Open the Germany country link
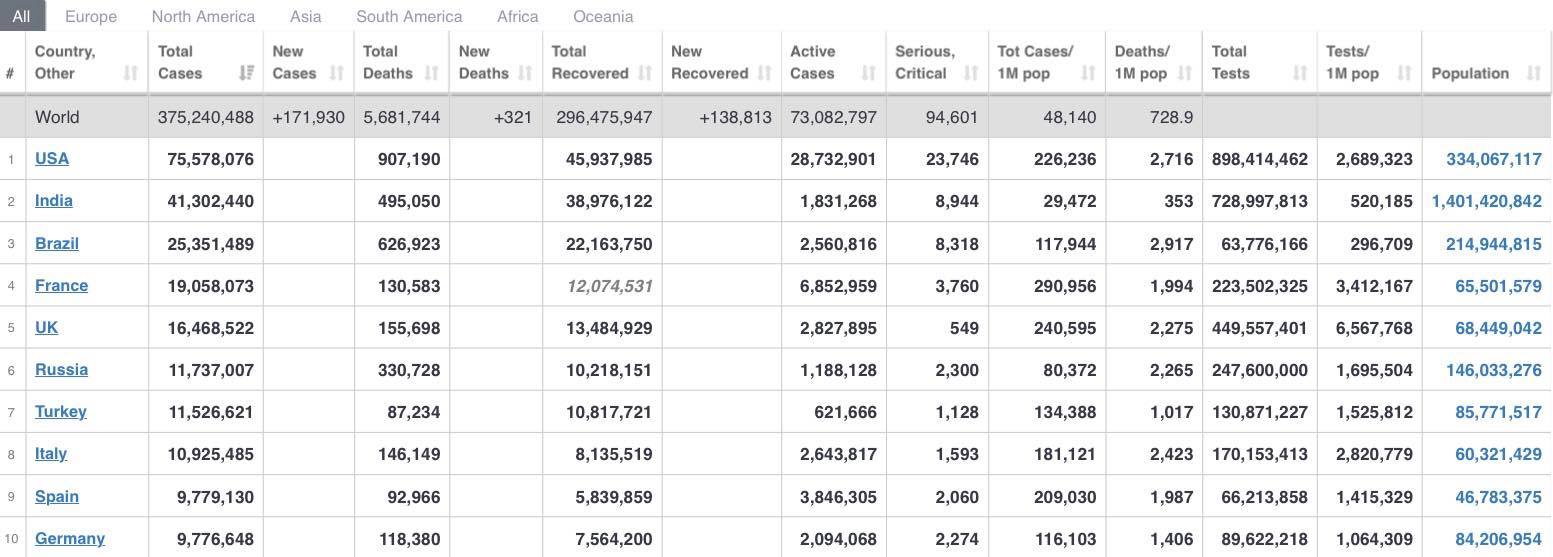 (x=70, y=538)
